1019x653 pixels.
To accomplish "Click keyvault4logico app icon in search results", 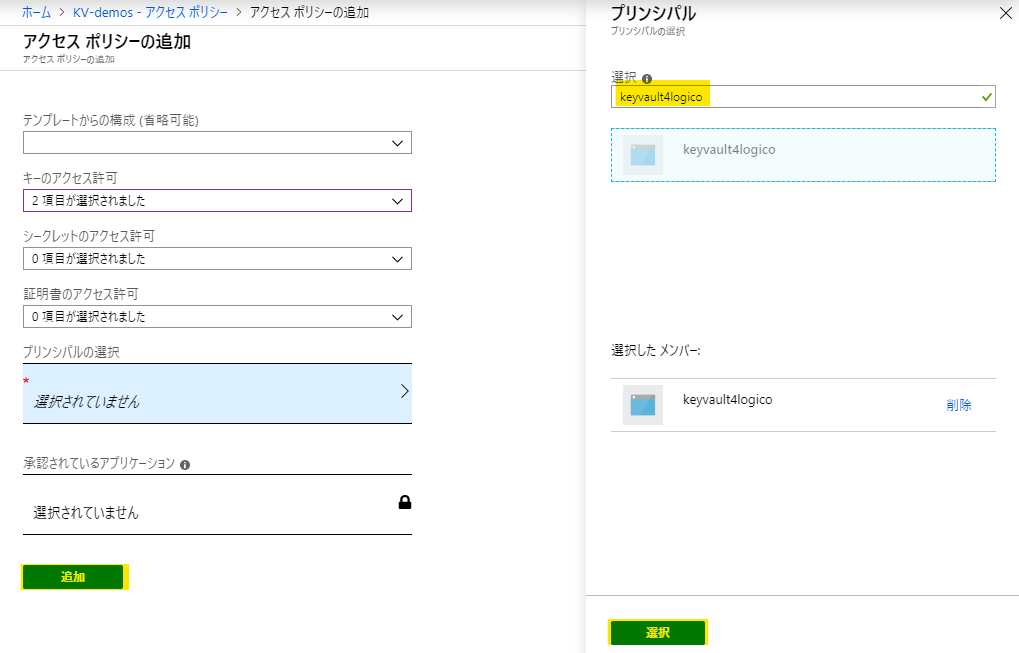I will point(642,155).
